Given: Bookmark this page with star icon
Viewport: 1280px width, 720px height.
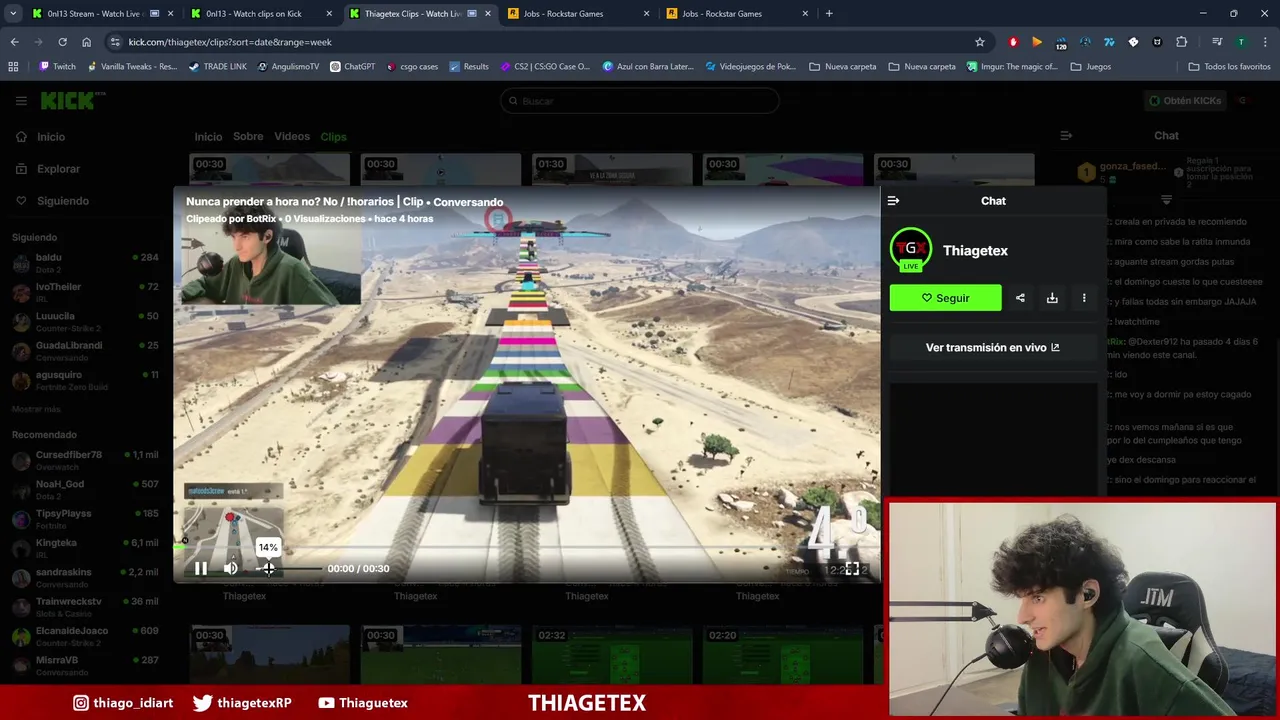Looking at the screenshot, I should click(x=980, y=42).
